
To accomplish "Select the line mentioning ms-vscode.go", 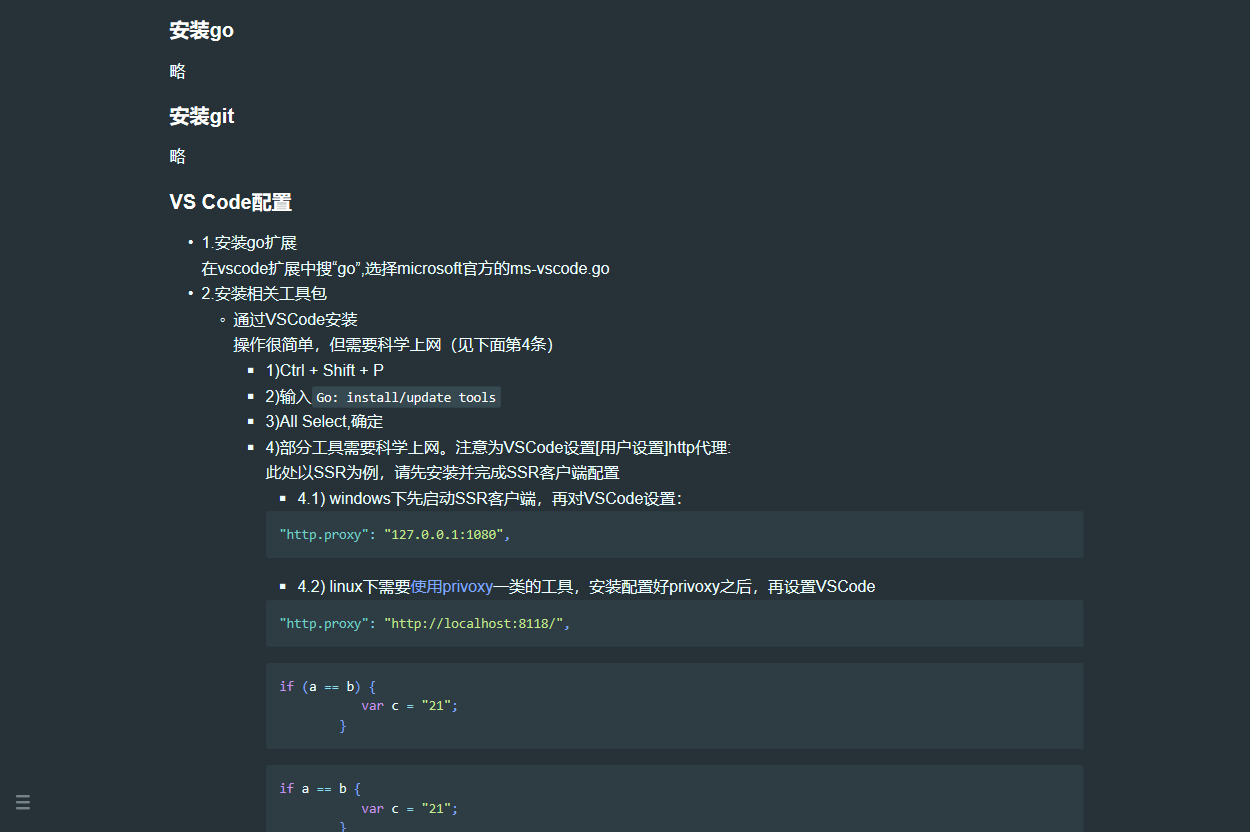I will (x=405, y=269).
